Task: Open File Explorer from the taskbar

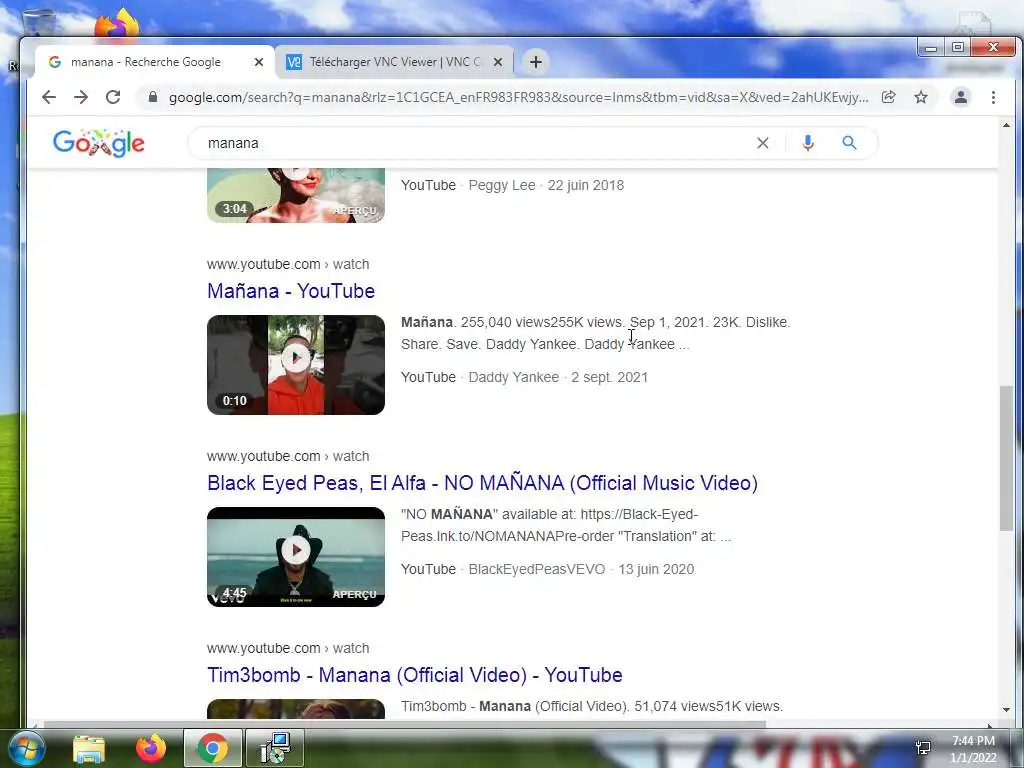Action: click(x=89, y=748)
